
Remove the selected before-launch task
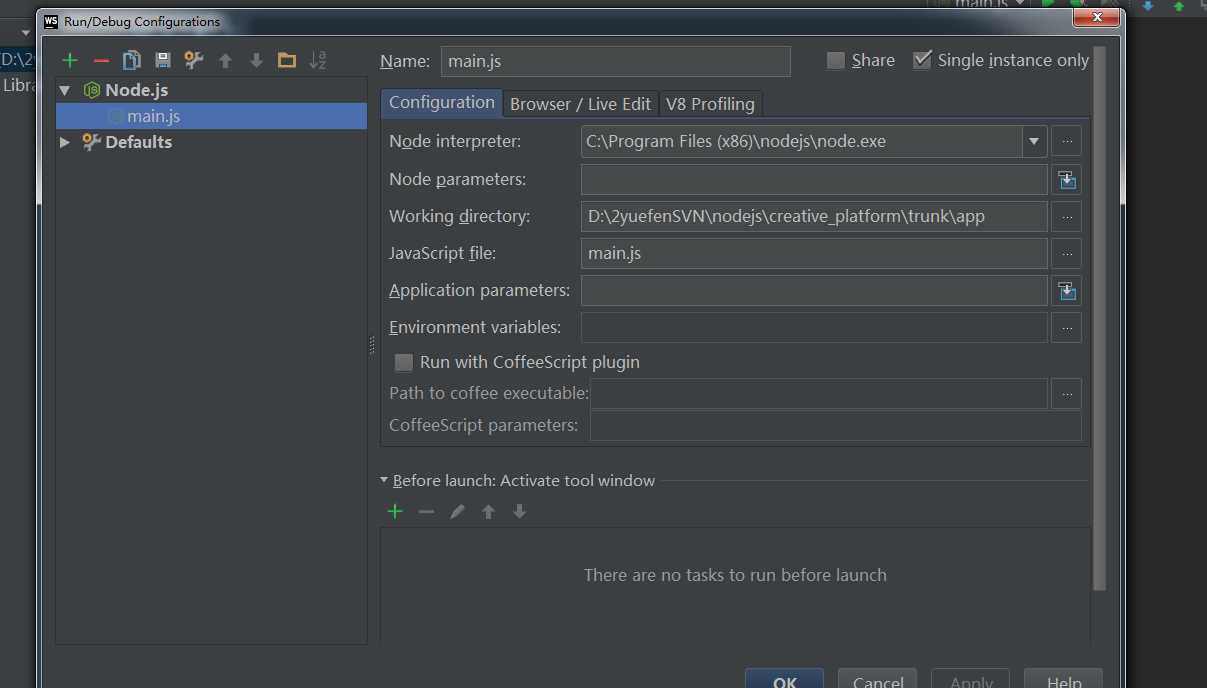pos(426,511)
